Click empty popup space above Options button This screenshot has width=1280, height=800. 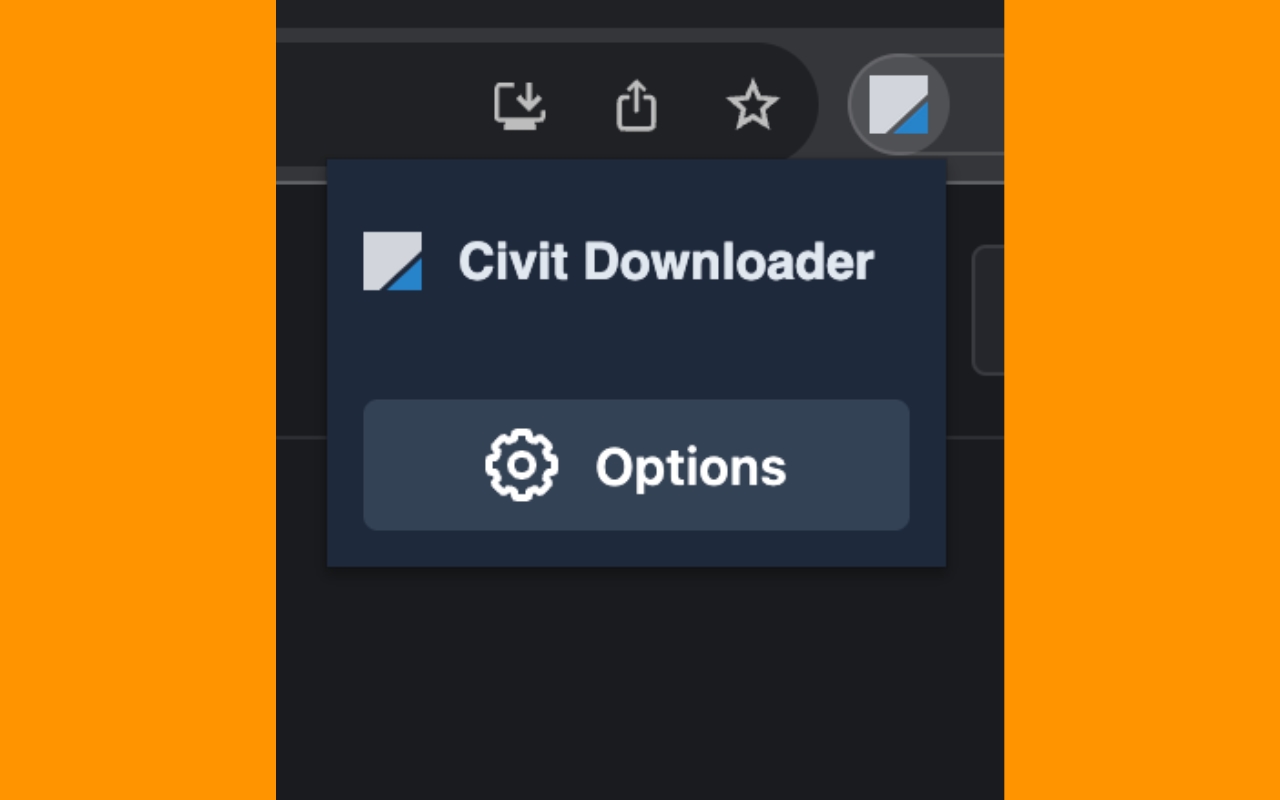tap(636, 345)
